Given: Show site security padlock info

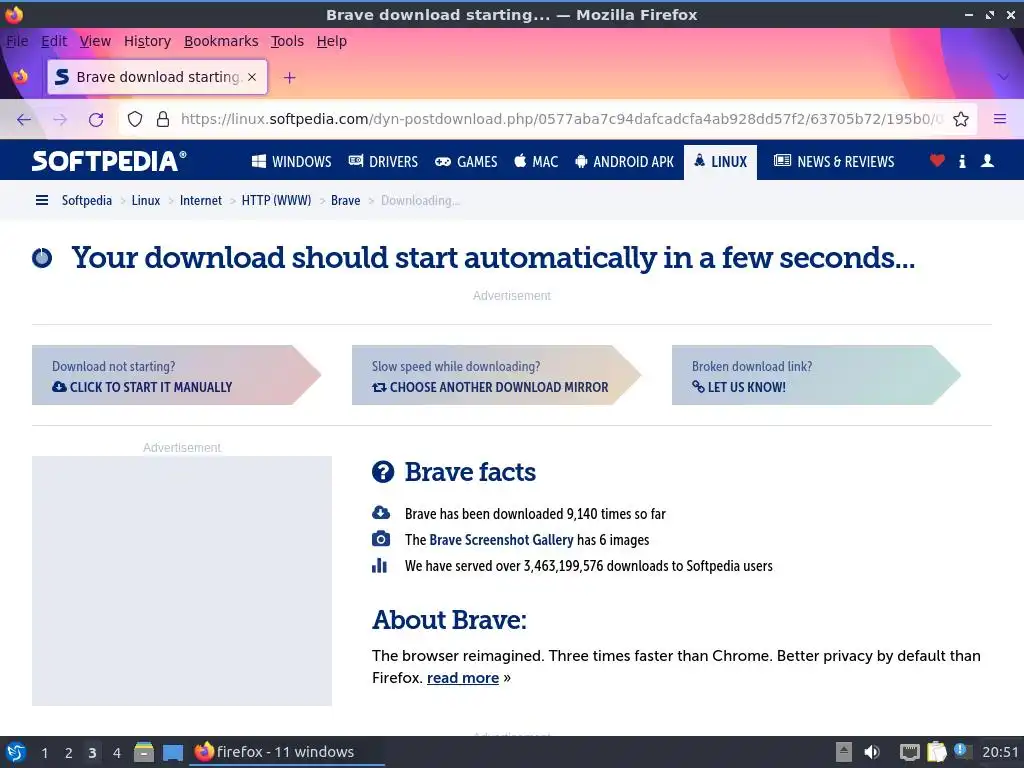Looking at the screenshot, I should [x=163, y=119].
